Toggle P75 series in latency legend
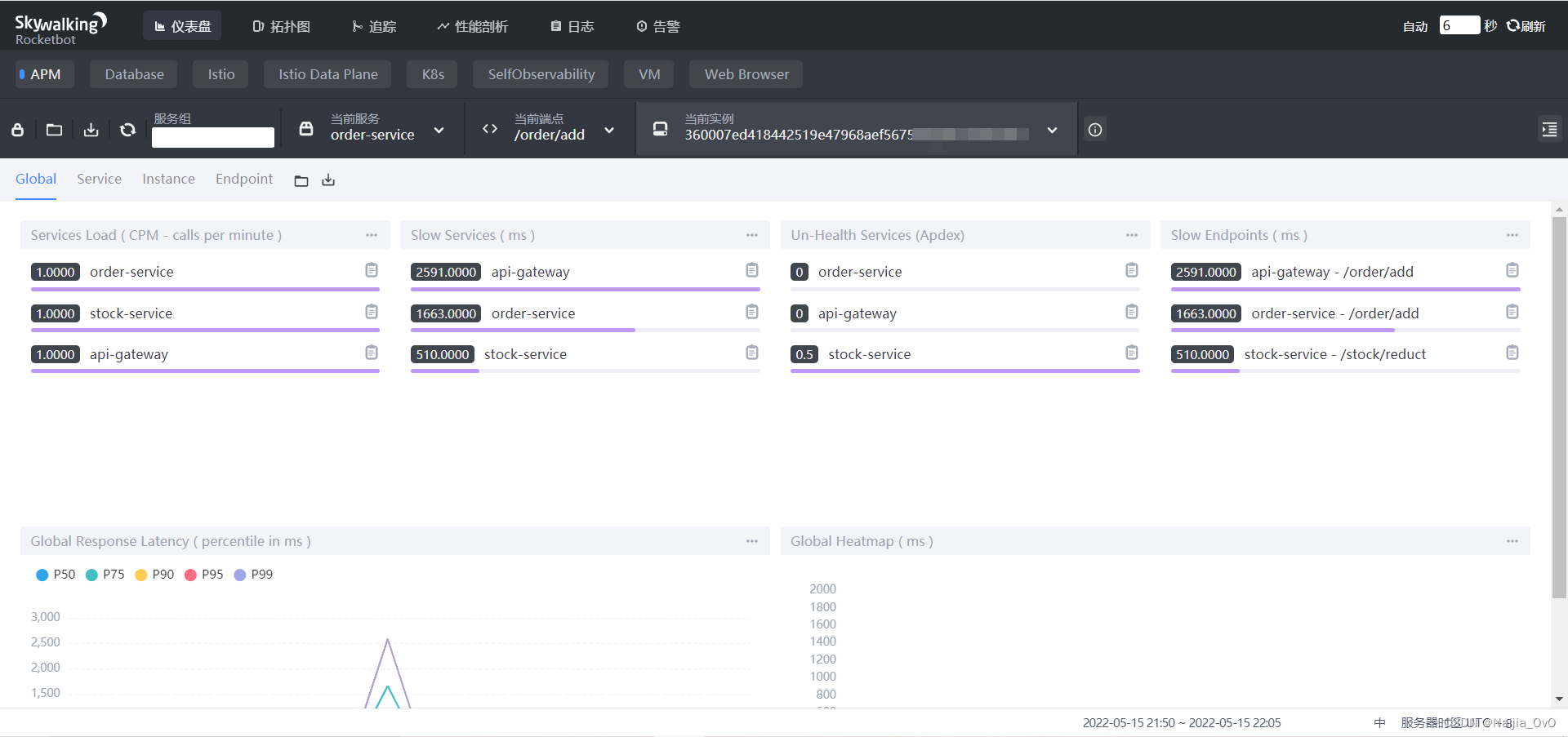Viewport: 1568px width, 737px height. 105,575
